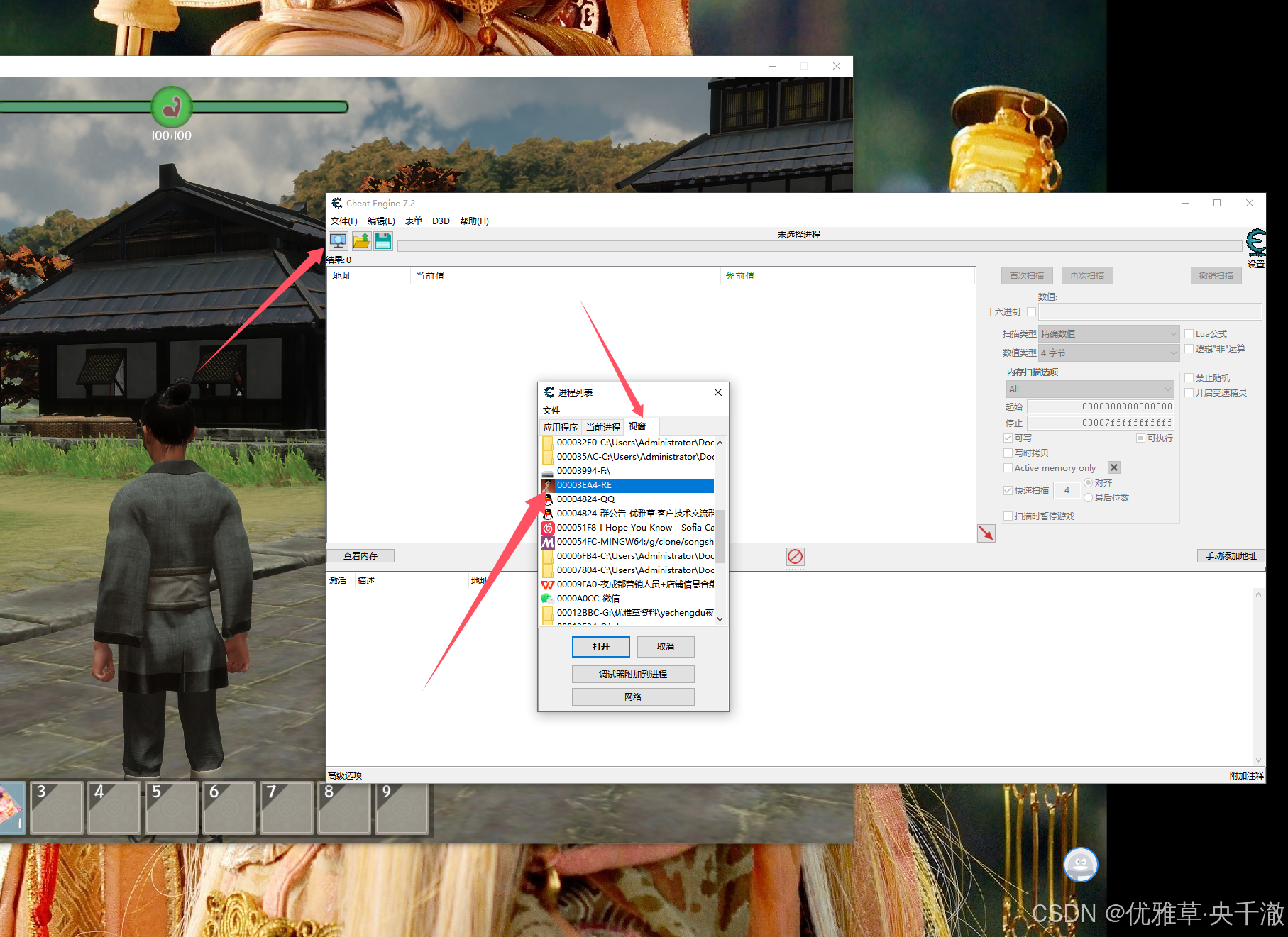This screenshot has width=1288, height=937.
Task: Open the memory region All dropdown
Action: click(x=1090, y=389)
